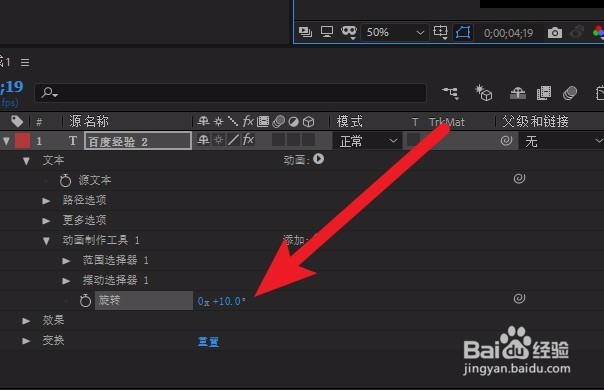This screenshot has width=604, height=390.
Task: Click the fx effects column header
Action: 248,121
